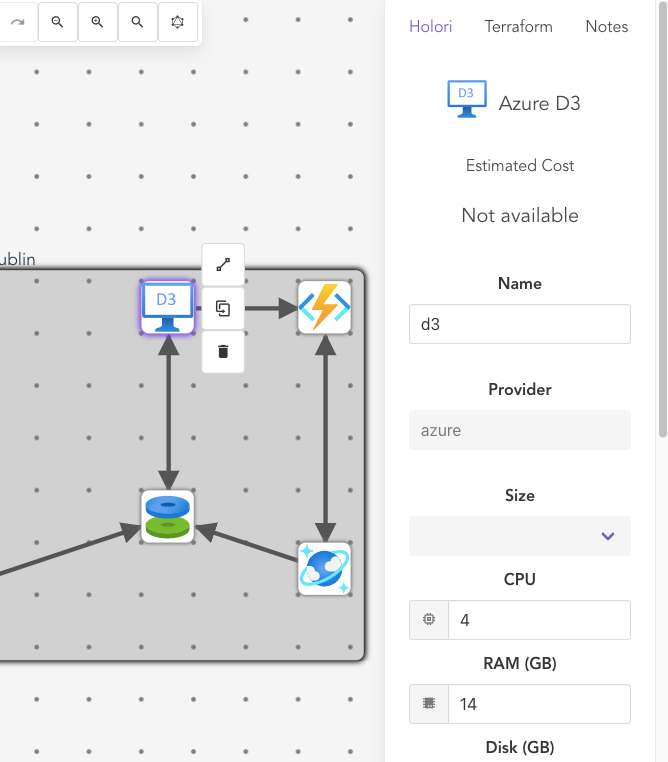The image size is (668, 762).
Task: Duplicate the selected D3 node
Action: (223, 309)
